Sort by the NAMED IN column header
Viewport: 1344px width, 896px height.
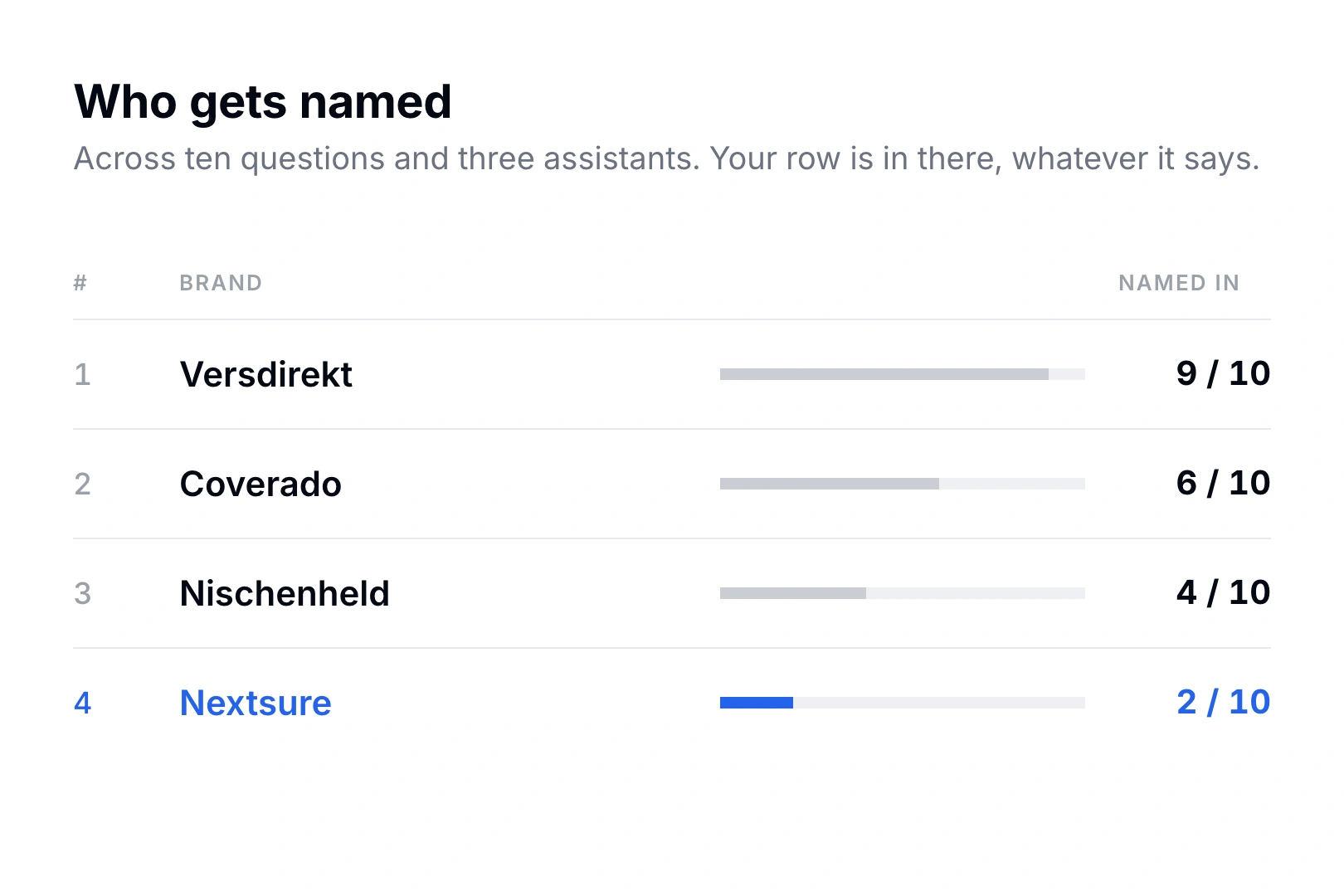pyautogui.click(x=1179, y=283)
